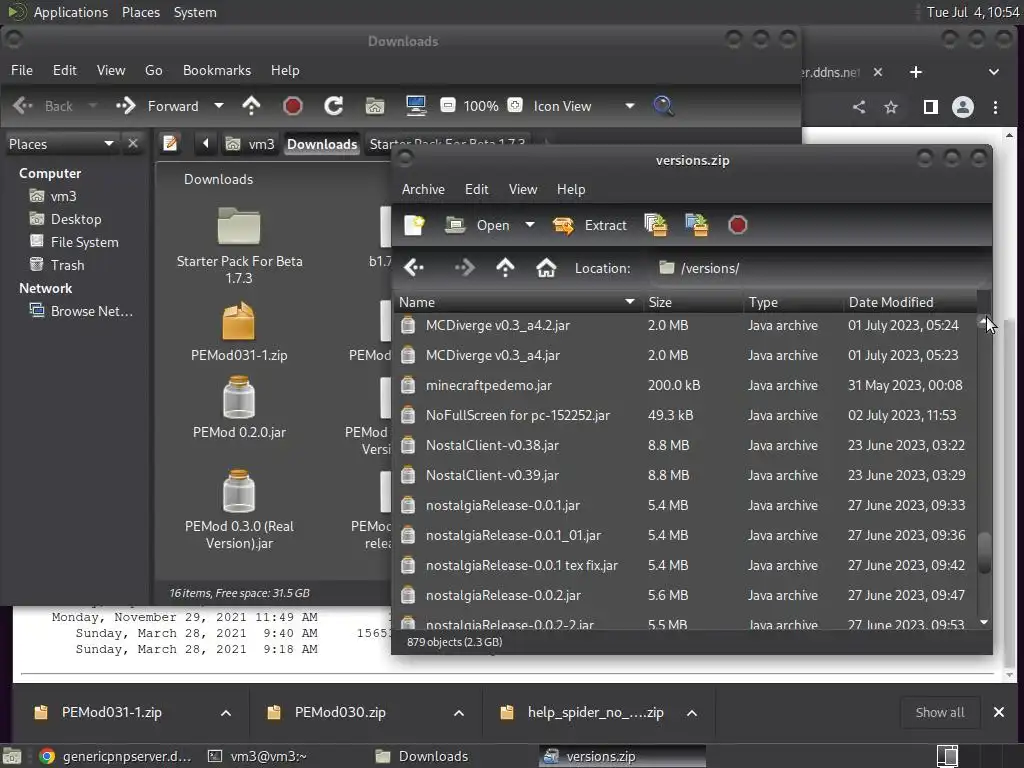Go forward in archive location bar
Viewport: 1024px width, 768px height.
(464, 268)
